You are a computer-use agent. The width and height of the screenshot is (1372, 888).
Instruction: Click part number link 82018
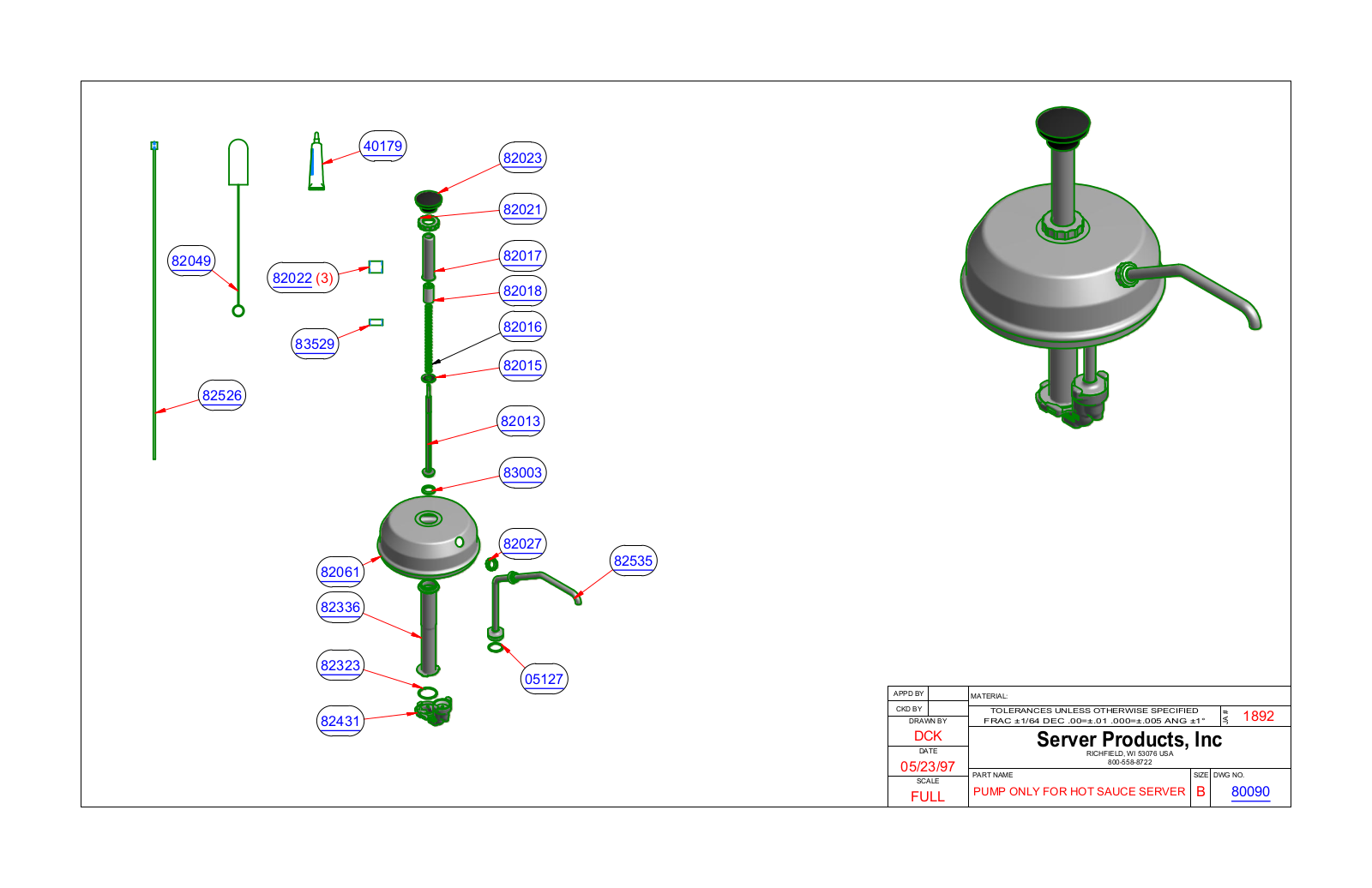tap(522, 291)
